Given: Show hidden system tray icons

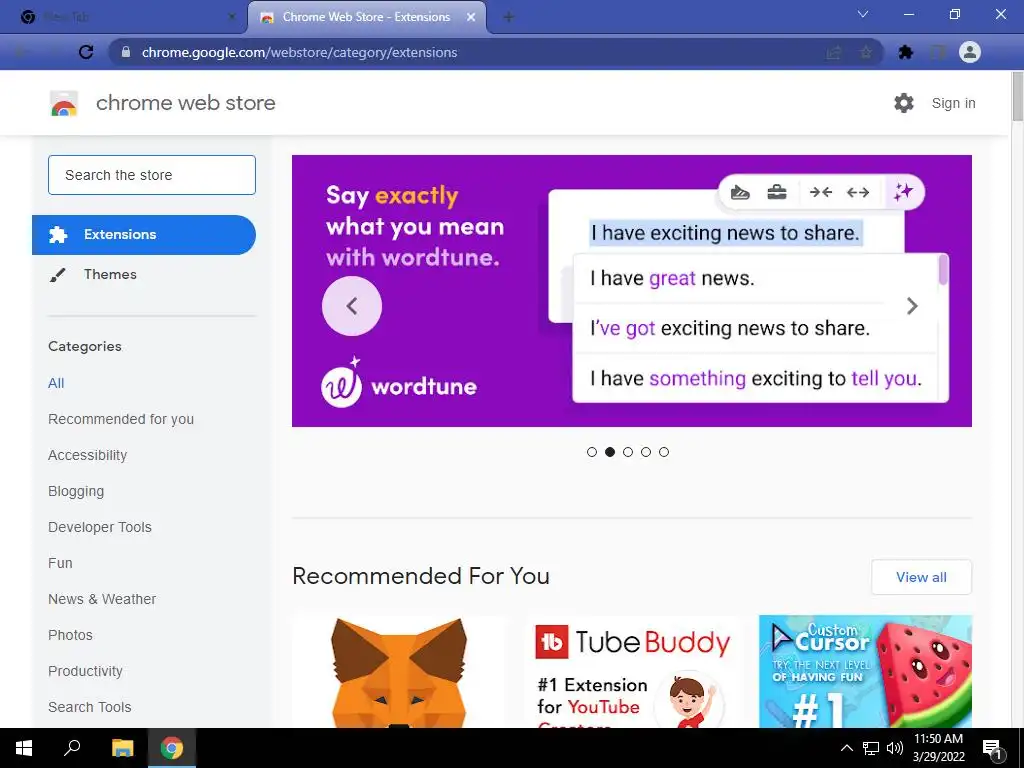Looking at the screenshot, I should click(x=846, y=748).
